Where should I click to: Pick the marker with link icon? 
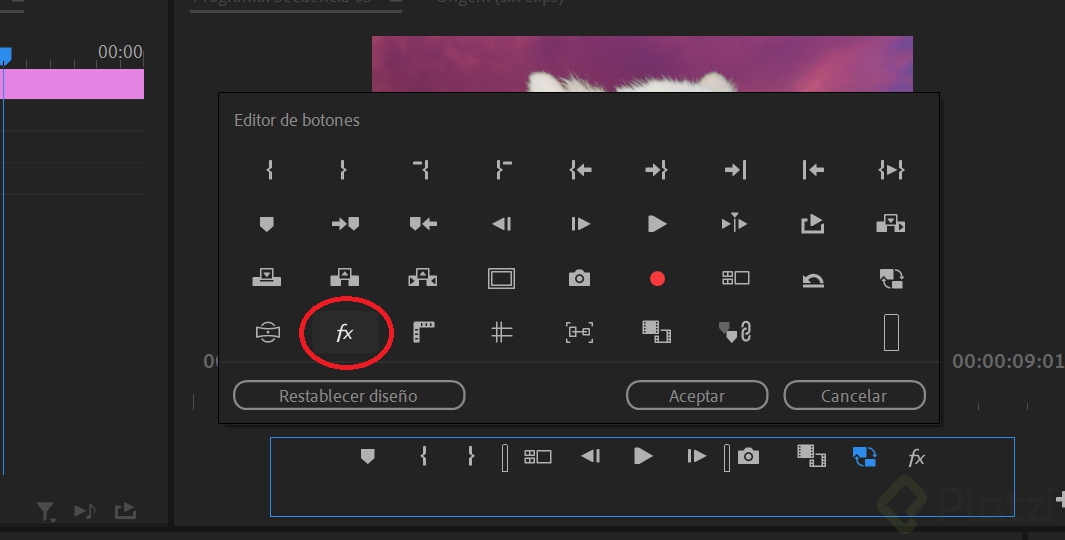pyautogui.click(x=735, y=332)
